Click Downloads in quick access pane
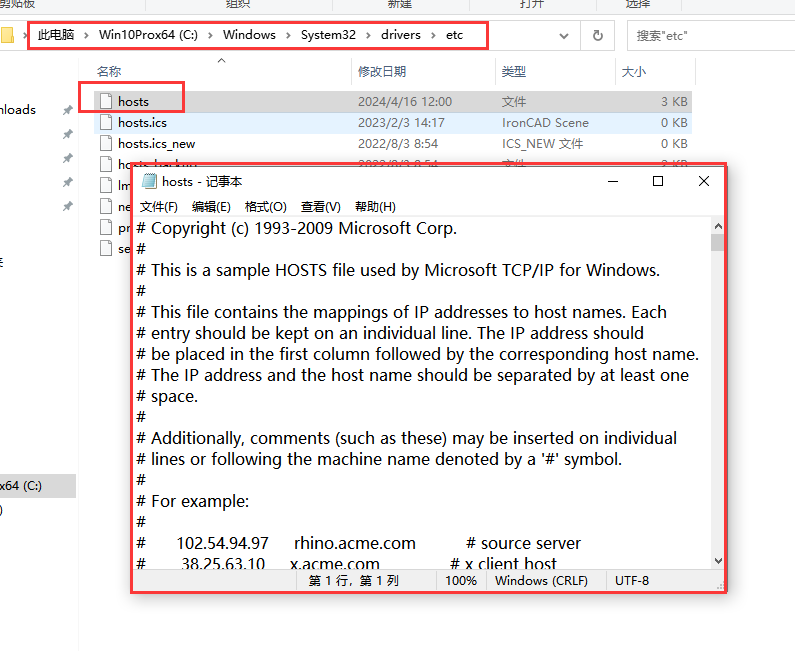The height and width of the screenshot is (651, 795). pos(18,110)
